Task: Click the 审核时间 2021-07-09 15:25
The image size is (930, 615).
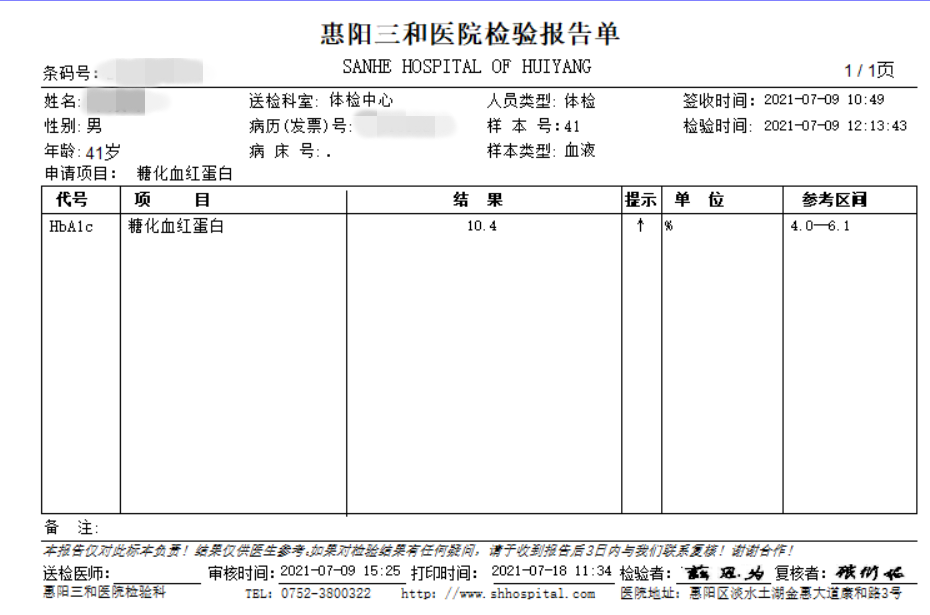Action: 304,572
